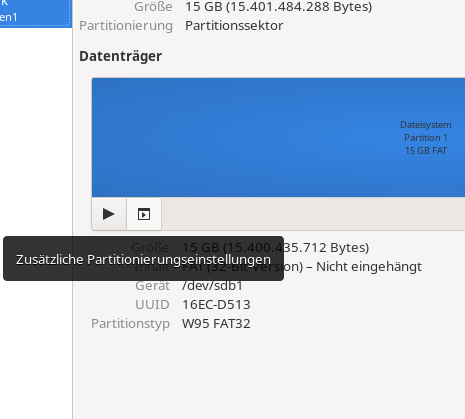Click the Nicht eingehängt content text

point(369,267)
